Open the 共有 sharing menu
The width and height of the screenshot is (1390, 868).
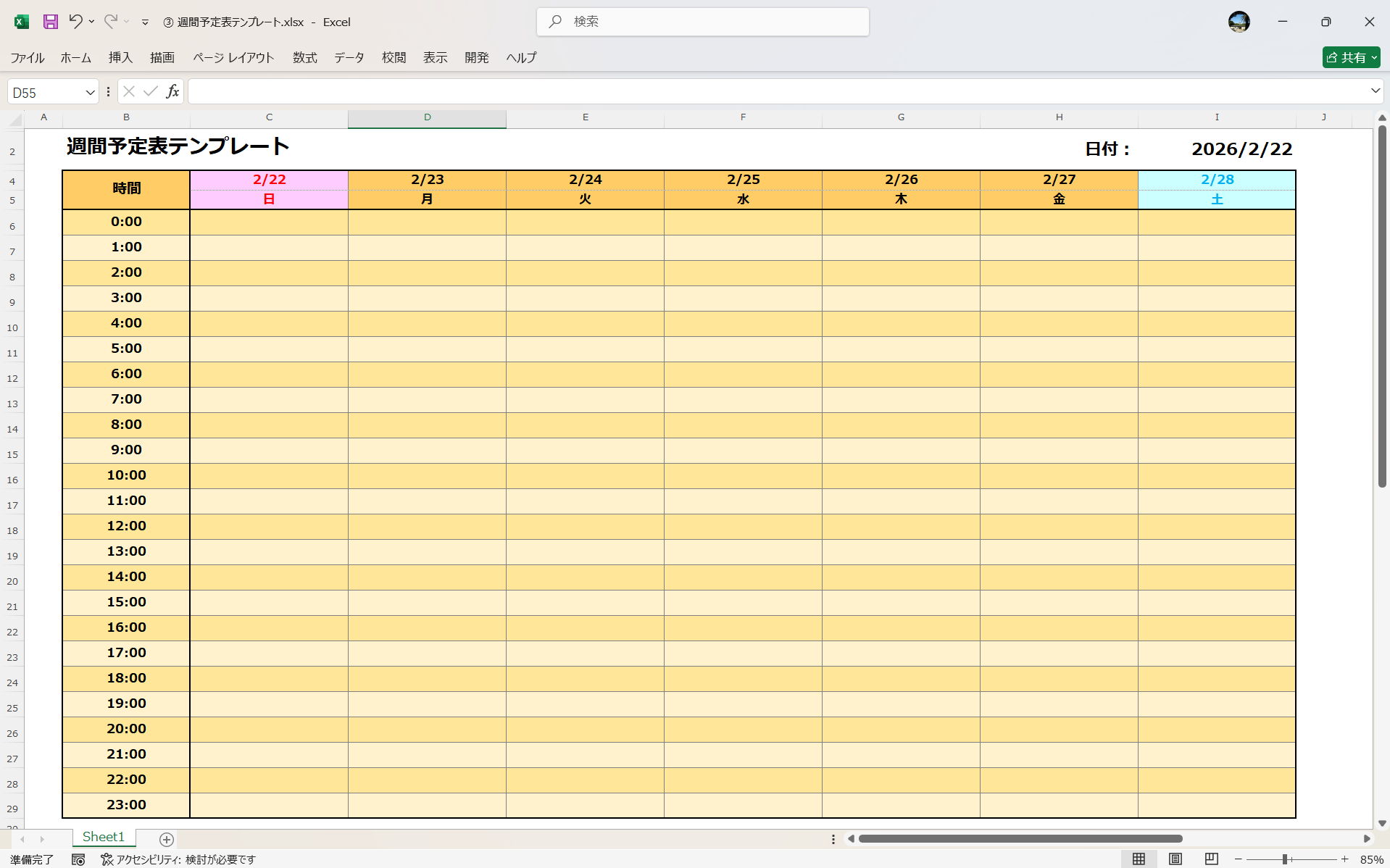point(1351,57)
